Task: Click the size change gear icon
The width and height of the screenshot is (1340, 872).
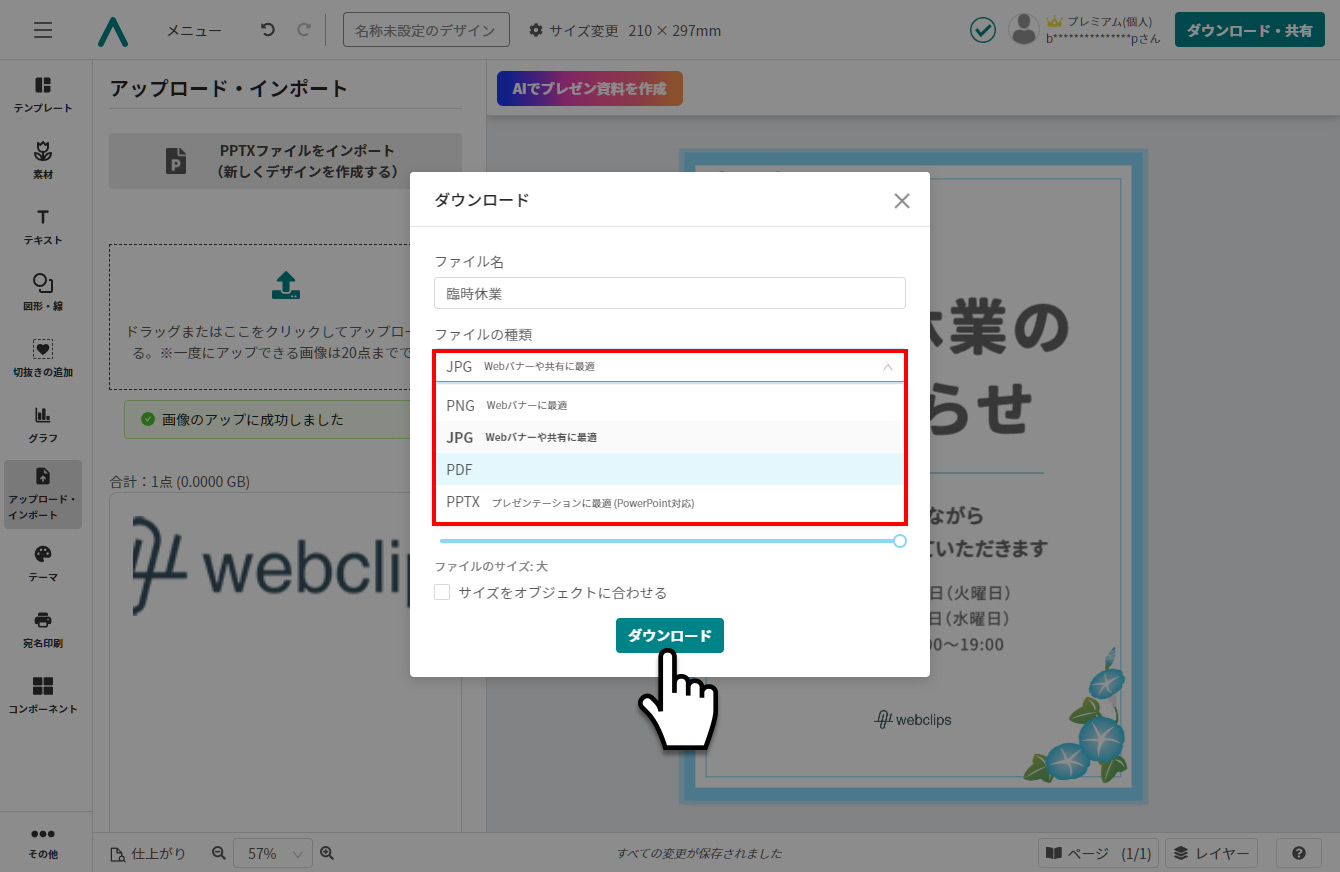Action: click(x=536, y=31)
